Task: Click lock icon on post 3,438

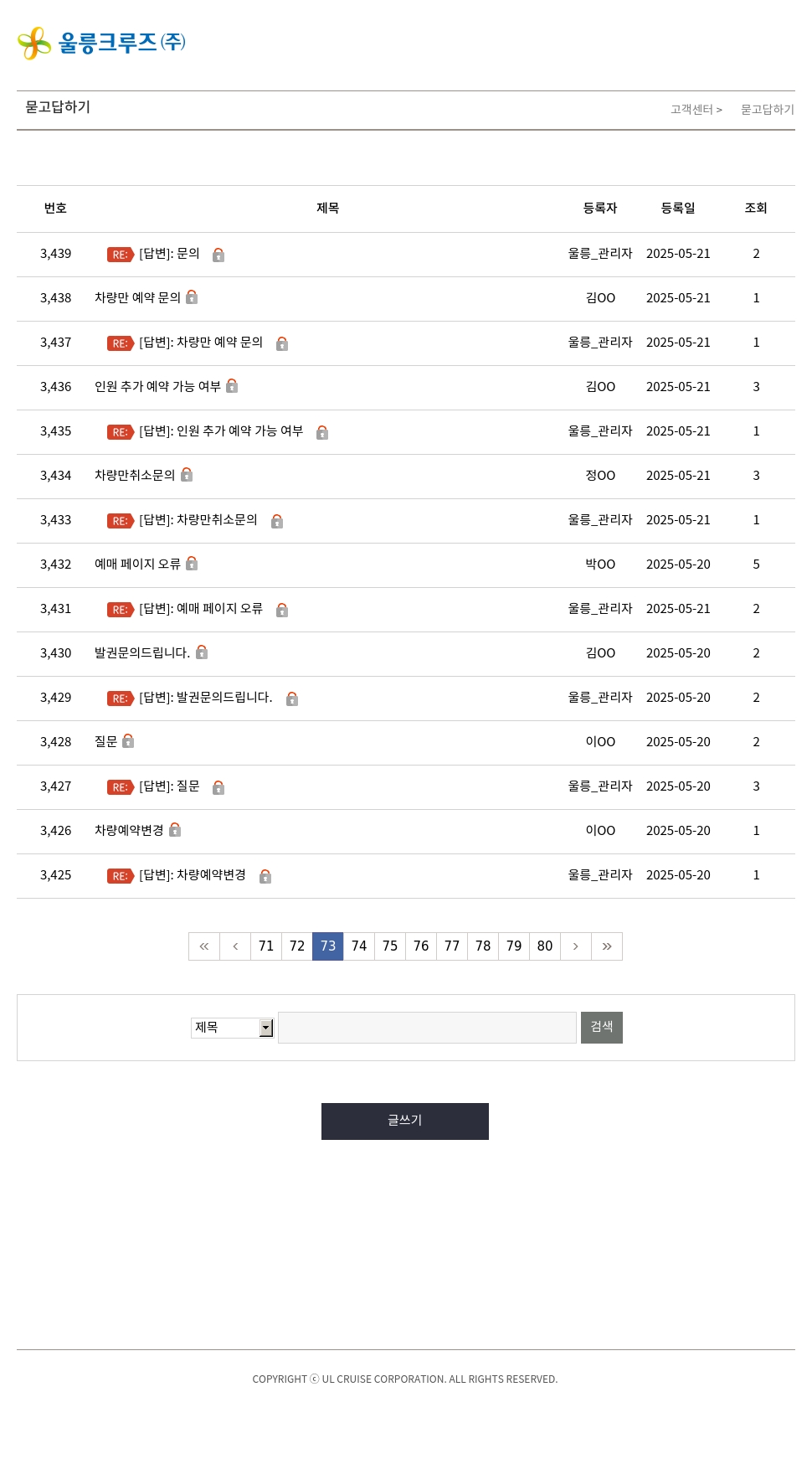Action: 192,297
